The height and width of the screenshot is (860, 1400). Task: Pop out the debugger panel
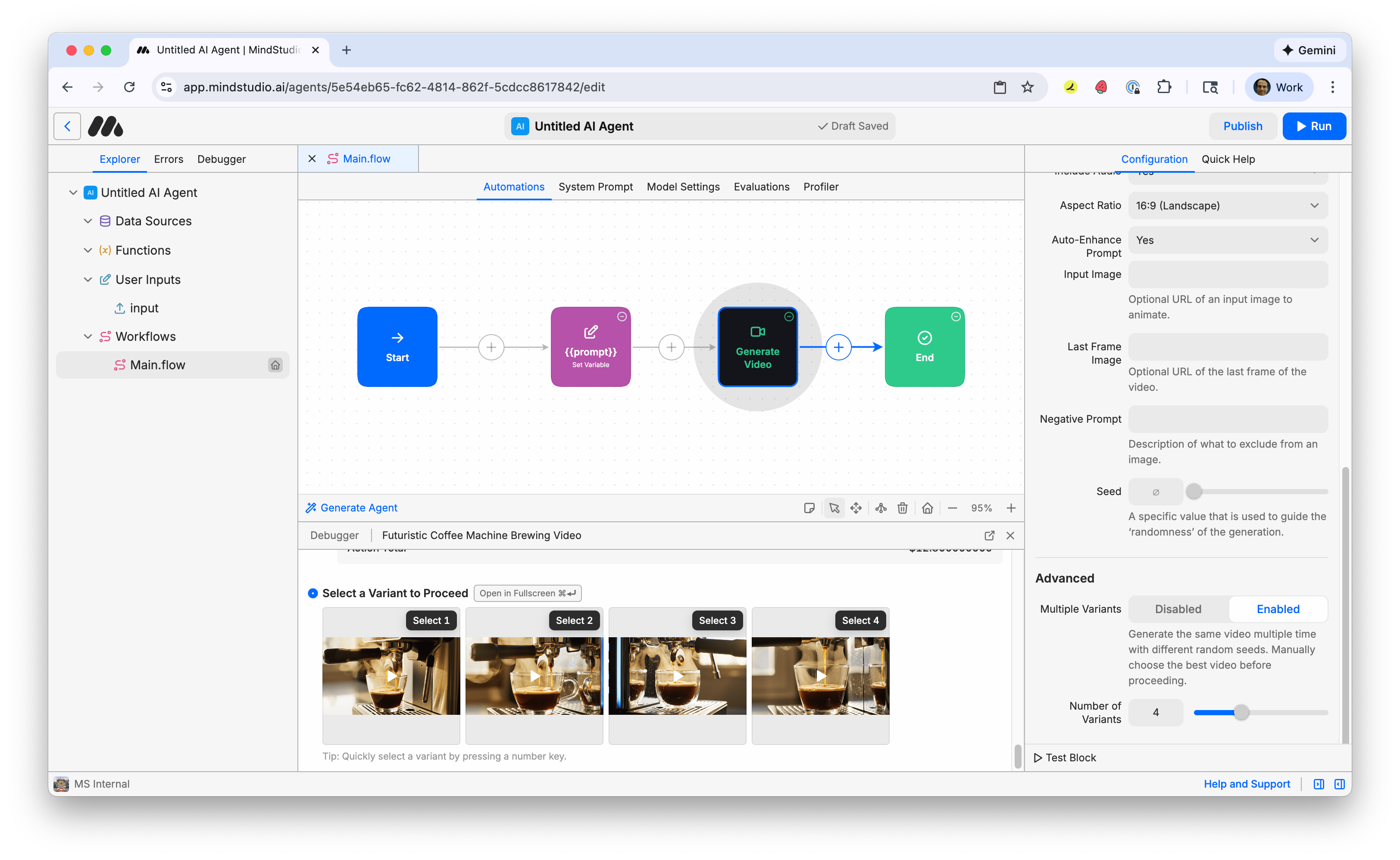coord(989,535)
